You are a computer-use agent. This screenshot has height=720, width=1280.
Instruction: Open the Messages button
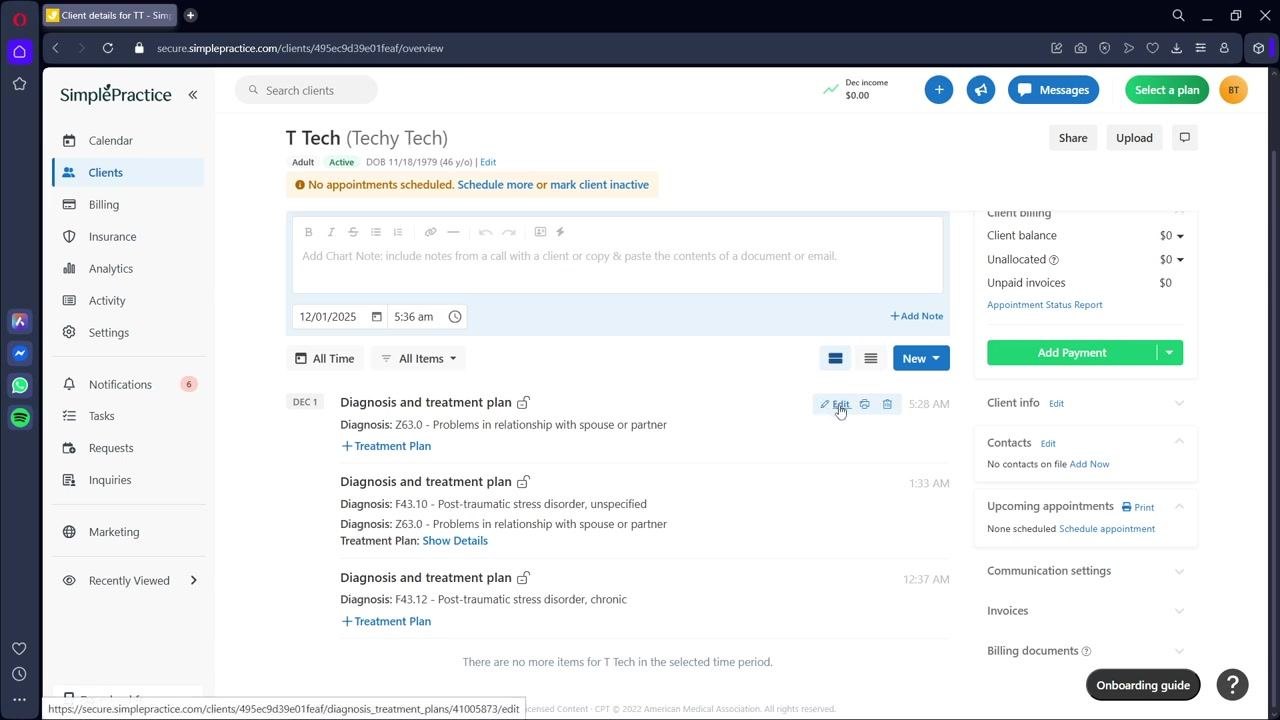pyautogui.click(x=1053, y=90)
